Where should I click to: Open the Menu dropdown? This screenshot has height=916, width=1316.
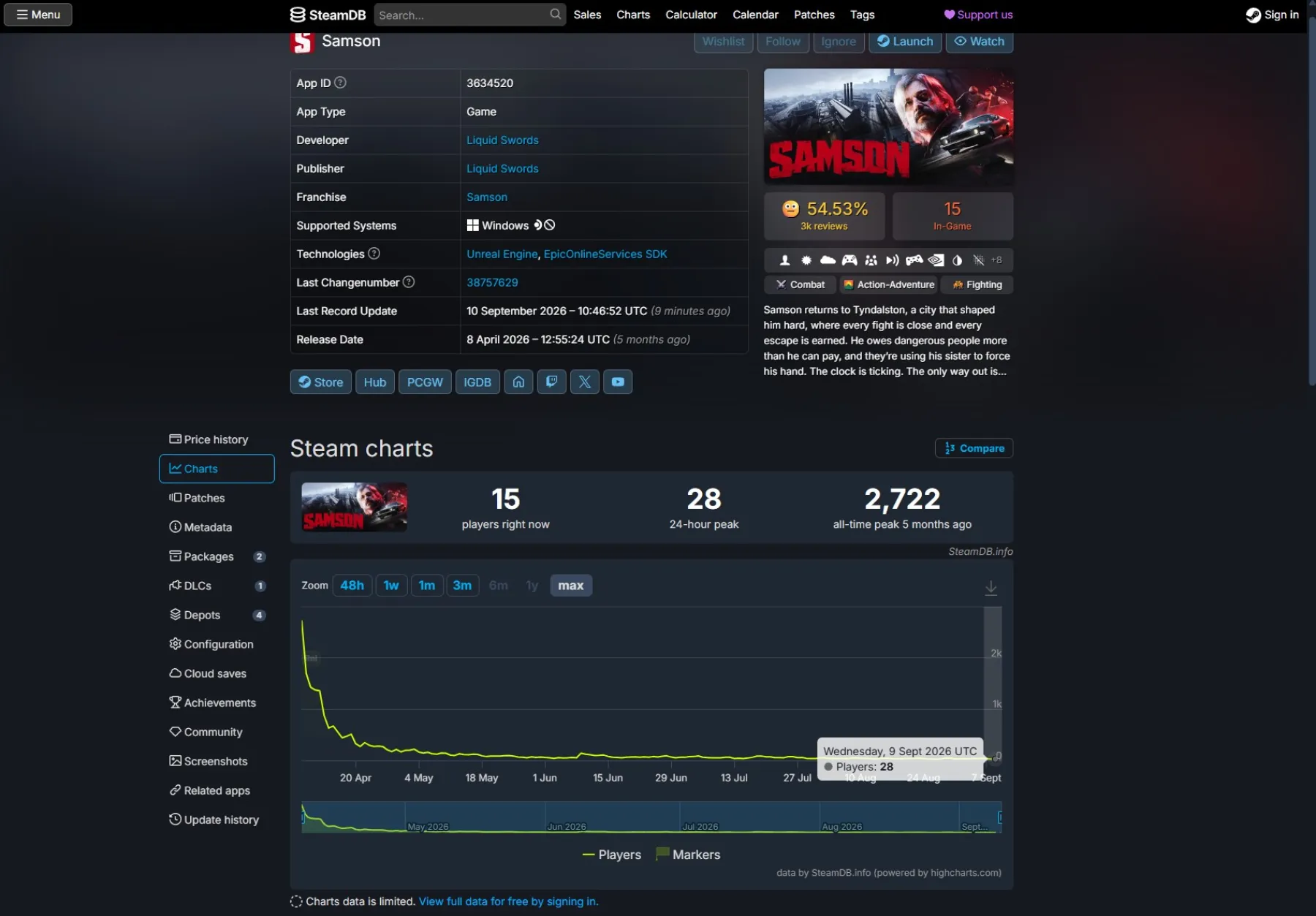[x=38, y=15]
